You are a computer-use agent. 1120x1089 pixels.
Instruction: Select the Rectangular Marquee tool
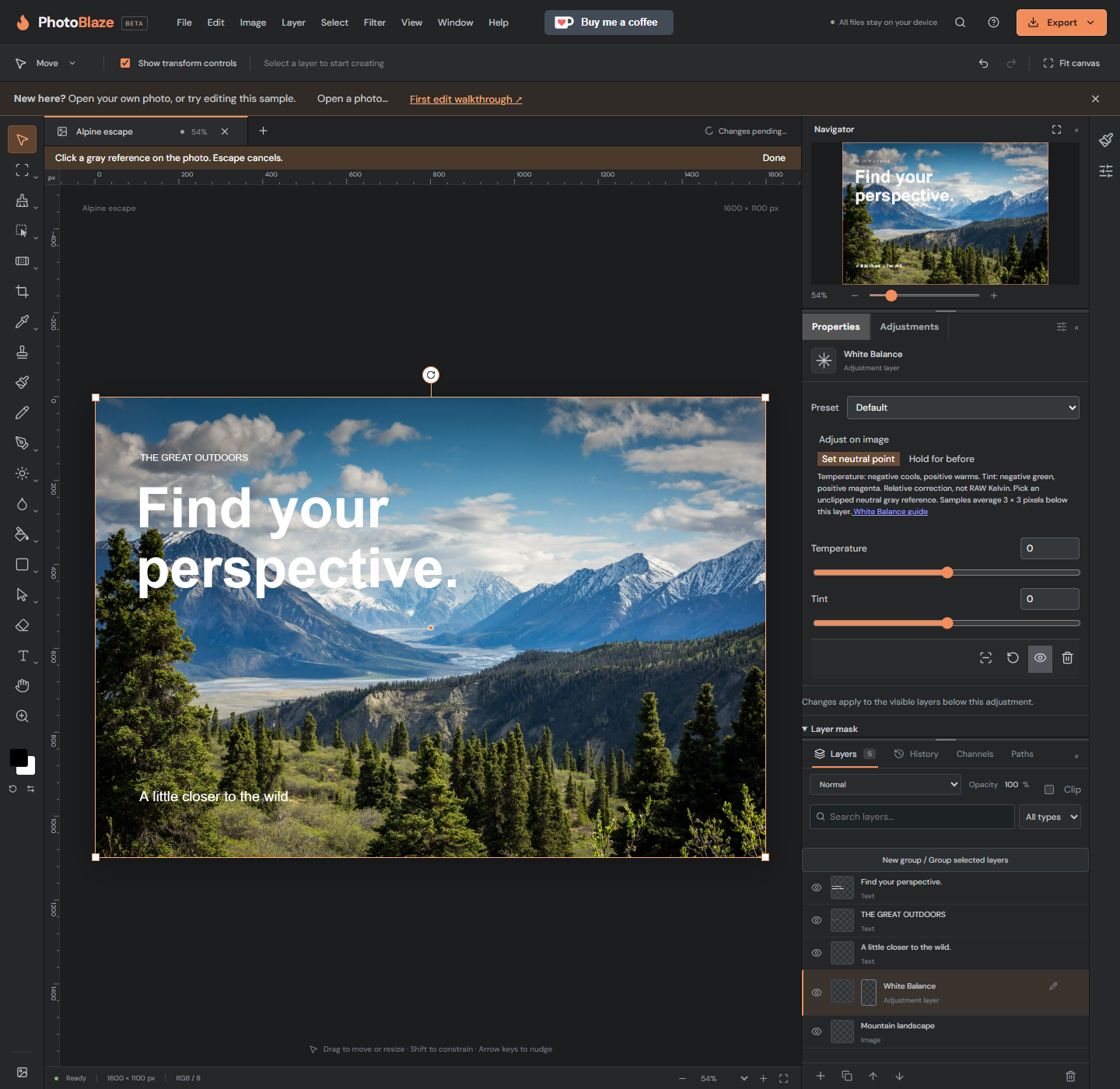(x=22, y=170)
